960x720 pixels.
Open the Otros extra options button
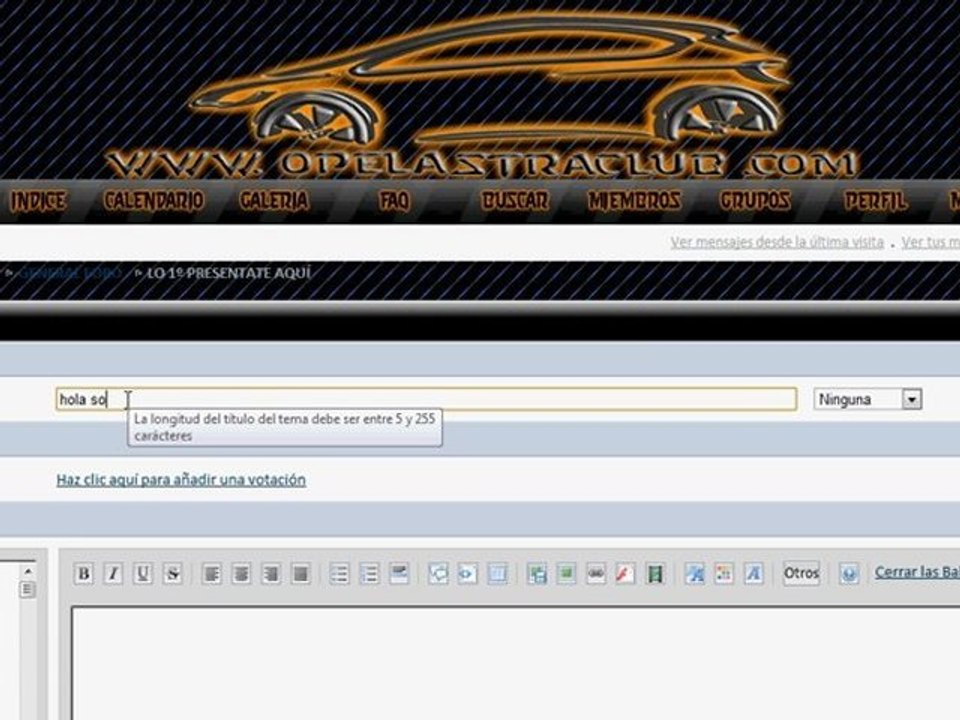(x=801, y=574)
